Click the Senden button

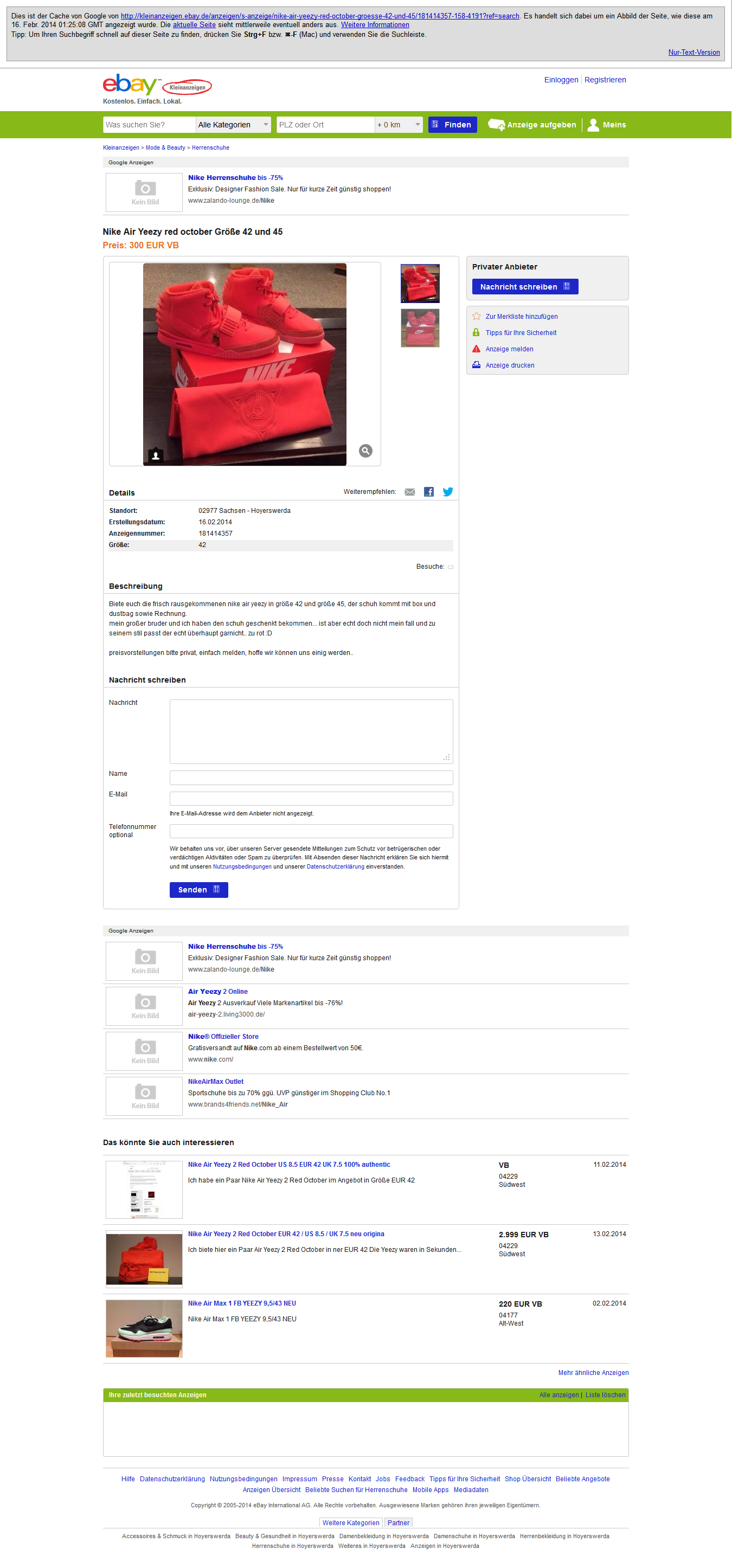[199, 889]
